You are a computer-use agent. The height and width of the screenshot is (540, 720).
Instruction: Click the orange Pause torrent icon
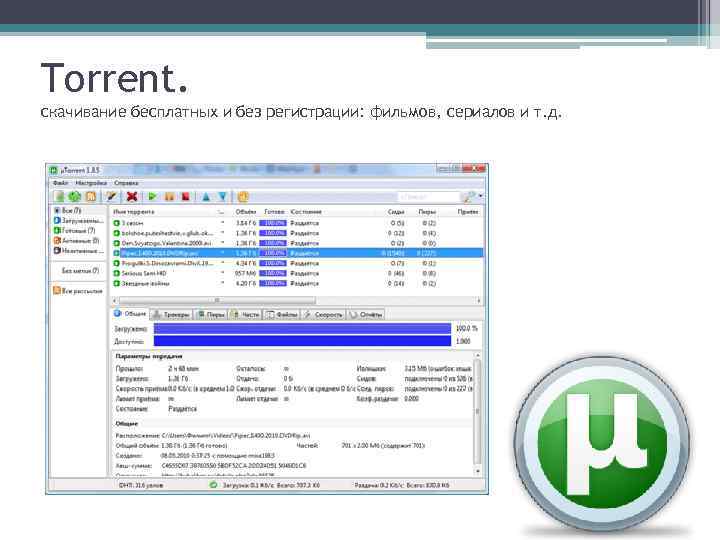[169, 197]
